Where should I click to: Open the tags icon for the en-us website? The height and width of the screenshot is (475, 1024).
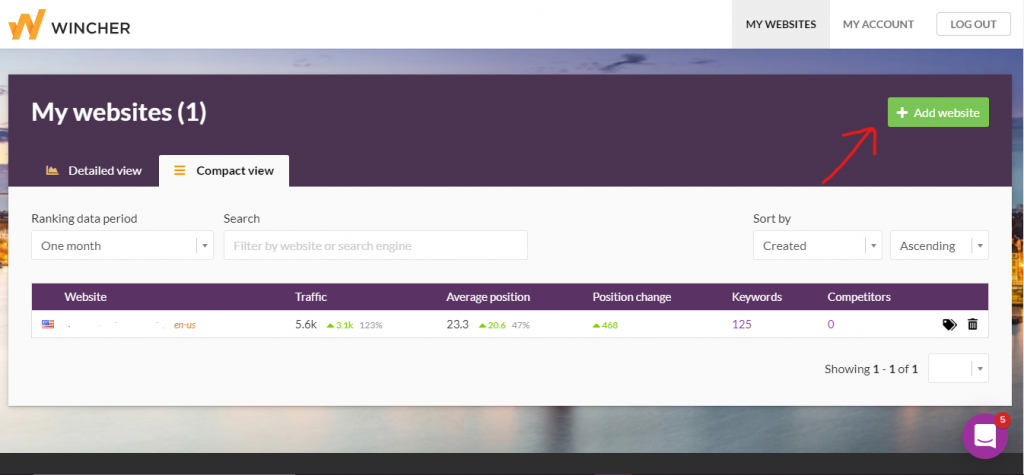pos(950,324)
